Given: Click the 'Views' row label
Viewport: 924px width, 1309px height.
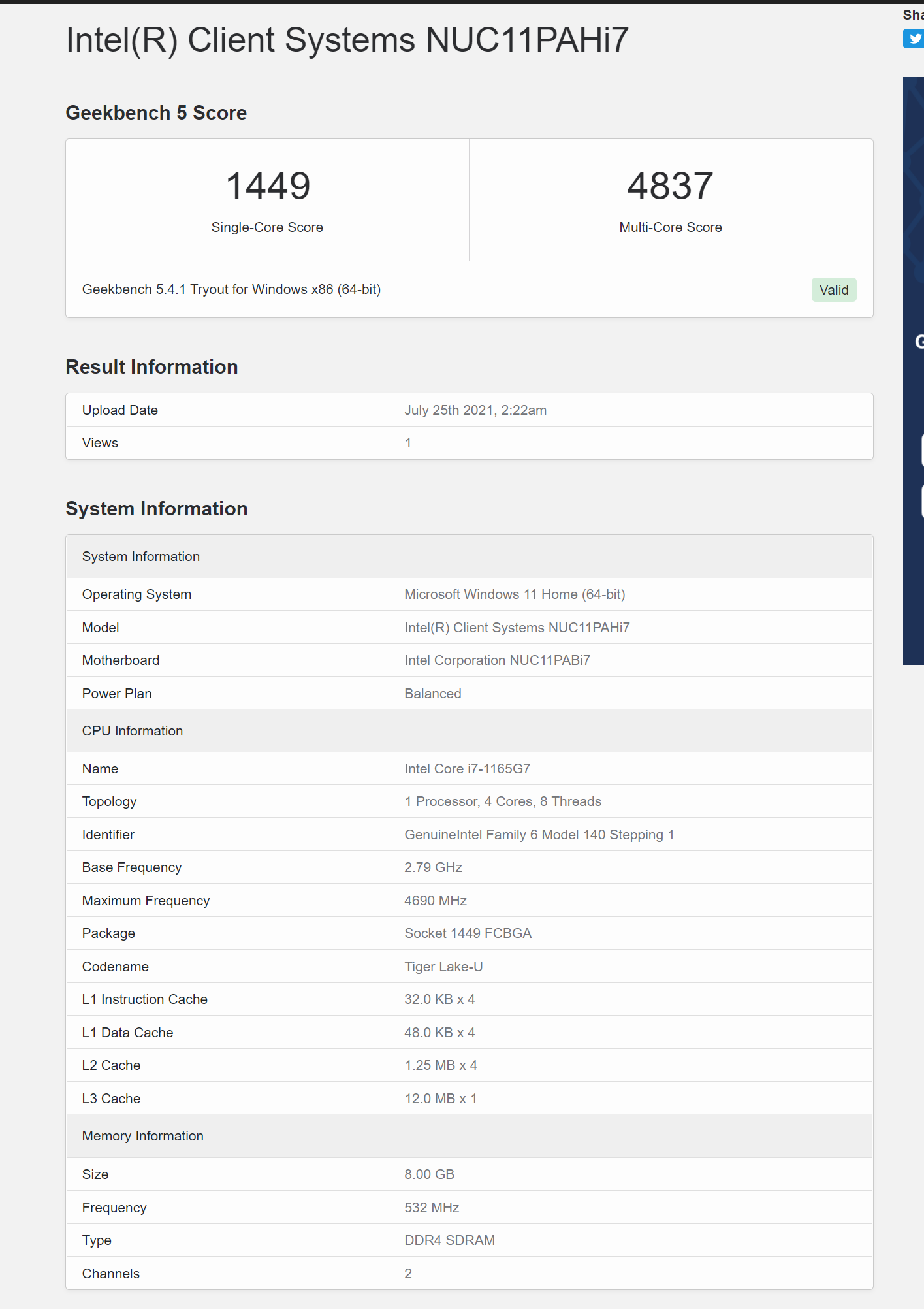Looking at the screenshot, I should click(100, 443).
